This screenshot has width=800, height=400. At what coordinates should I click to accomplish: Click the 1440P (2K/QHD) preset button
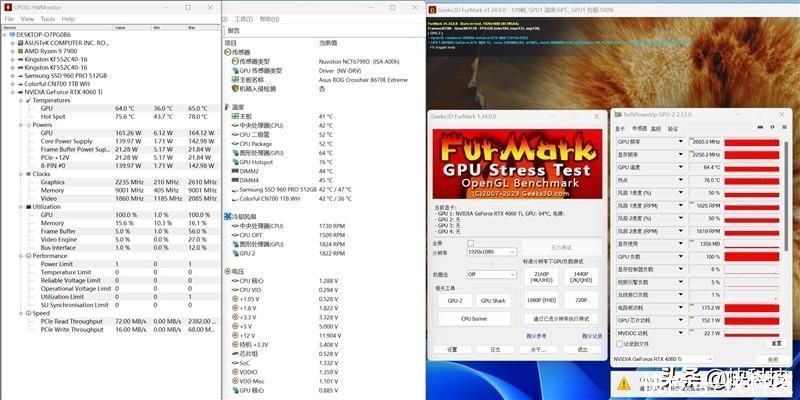(581, 277)
